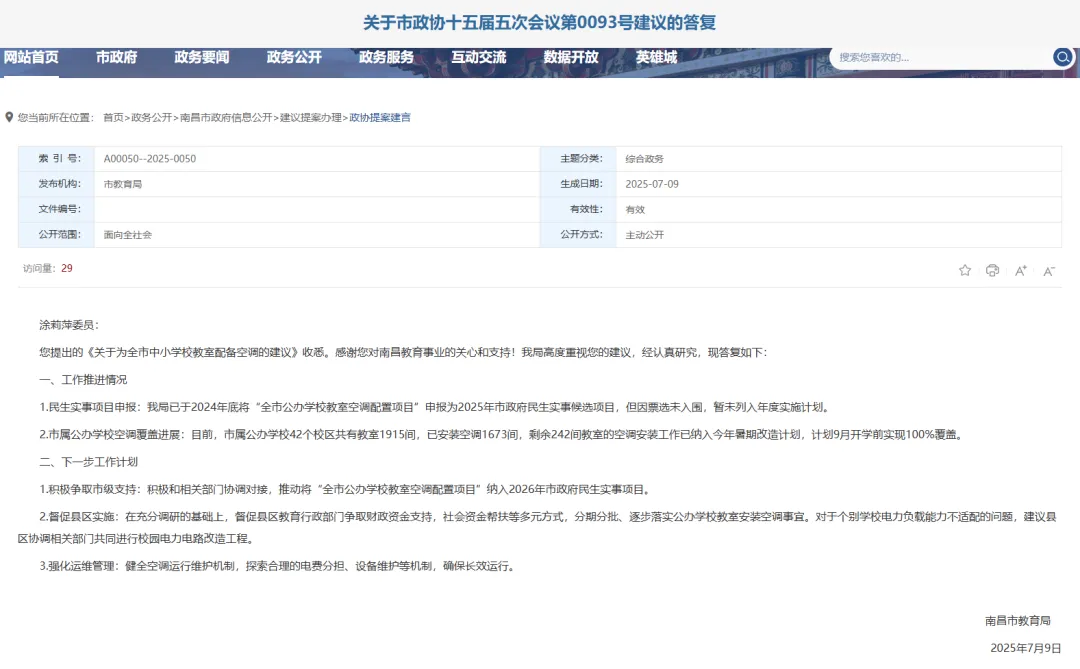Screen dimensions: 1080x669
Task: Click the heading 二、下一步工作计划
Action: coord(88,462)
